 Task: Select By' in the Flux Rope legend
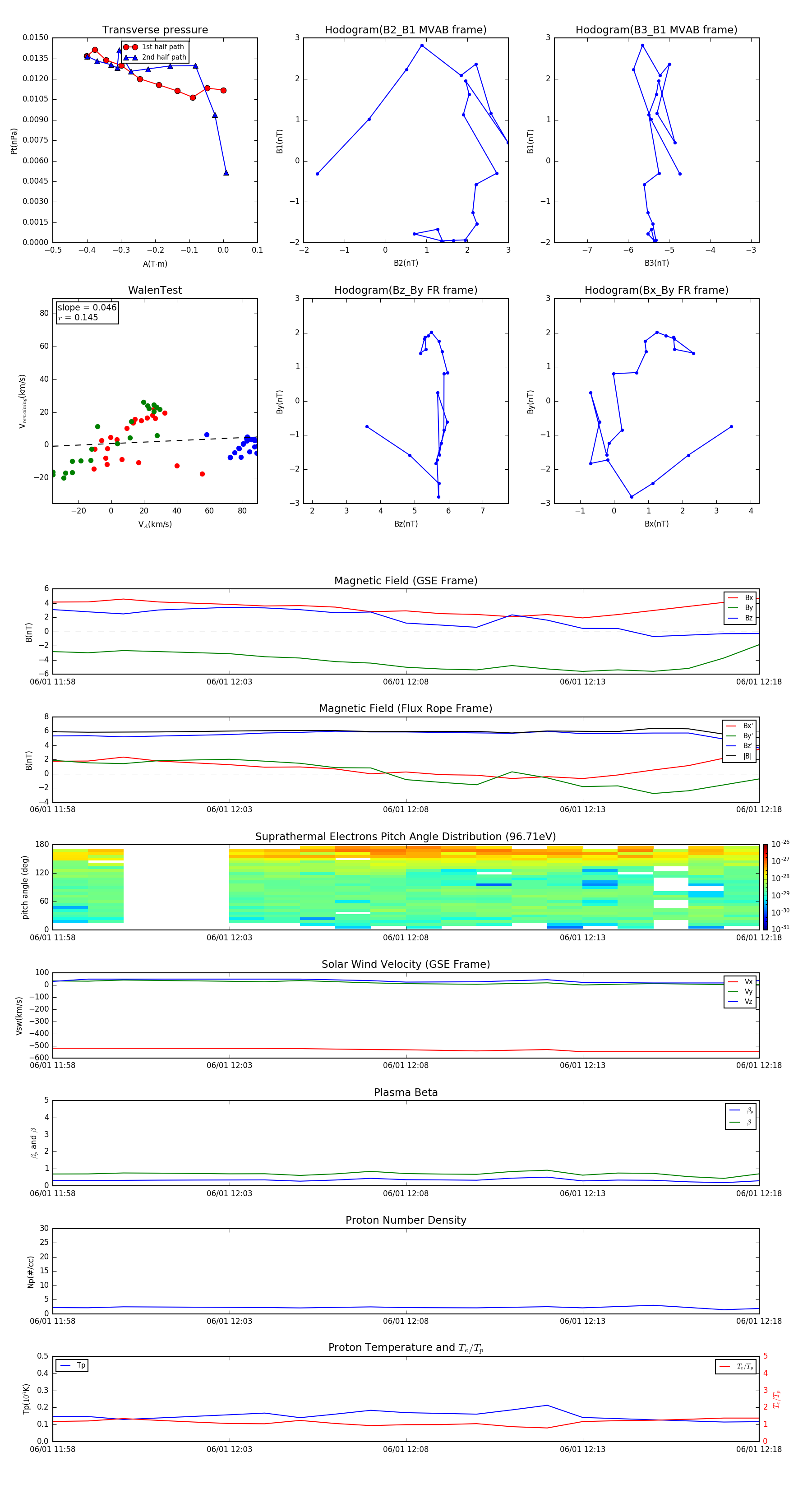click(748, 736)
